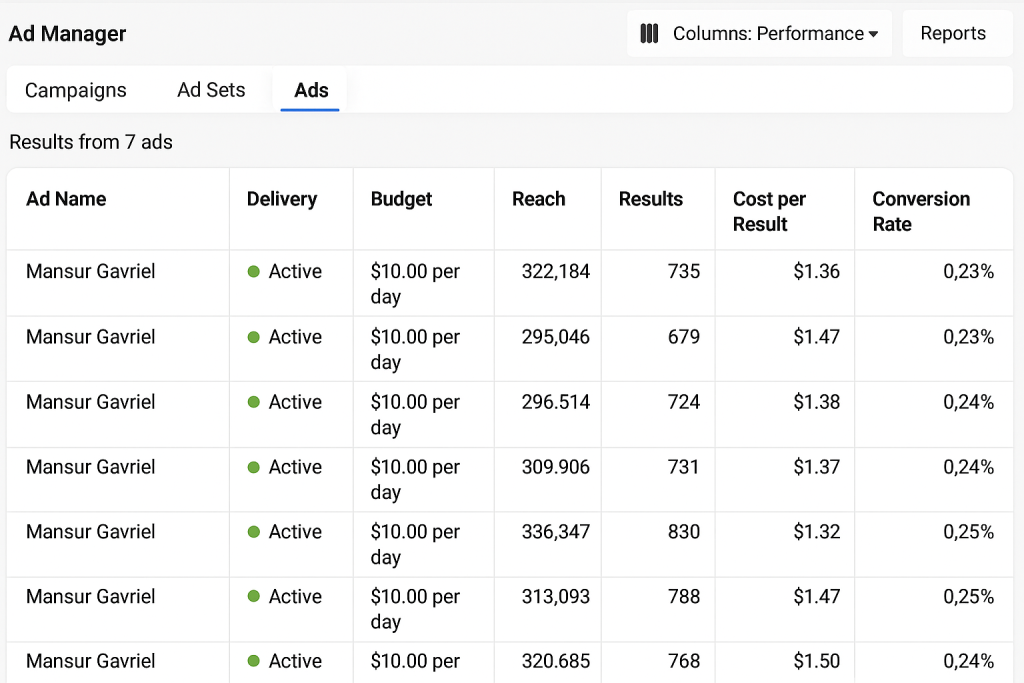Click the green Active dot for the 322,184 reach ad

click(254, 272)
